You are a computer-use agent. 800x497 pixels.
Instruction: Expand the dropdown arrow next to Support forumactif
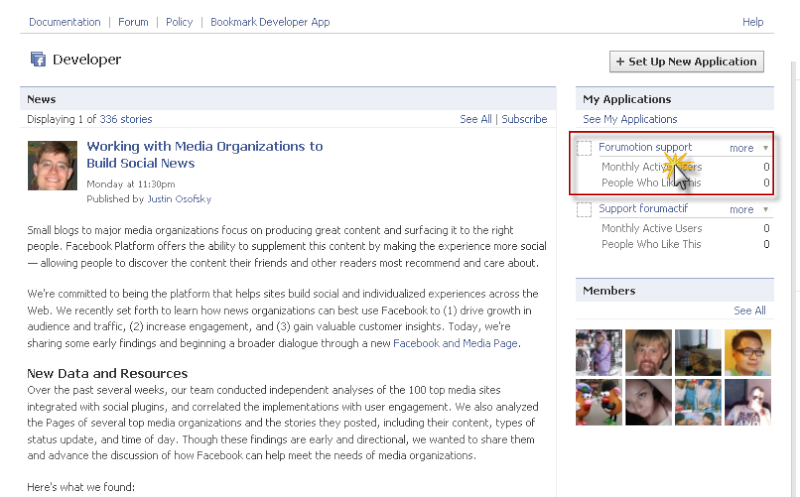[x=765, y=209]
